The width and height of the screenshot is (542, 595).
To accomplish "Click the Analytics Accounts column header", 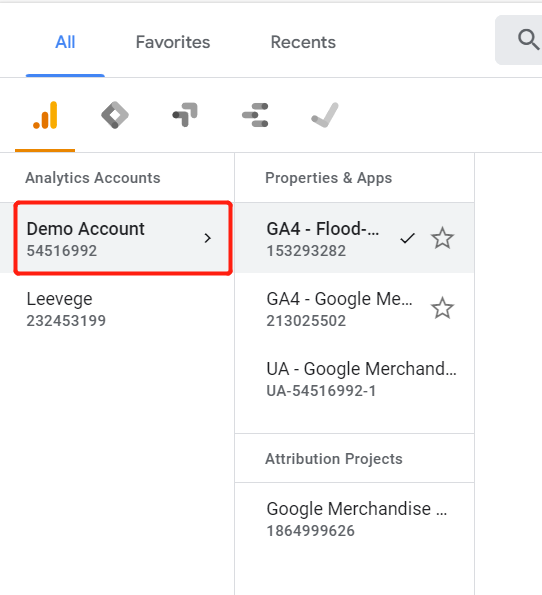I will (93, 178).
